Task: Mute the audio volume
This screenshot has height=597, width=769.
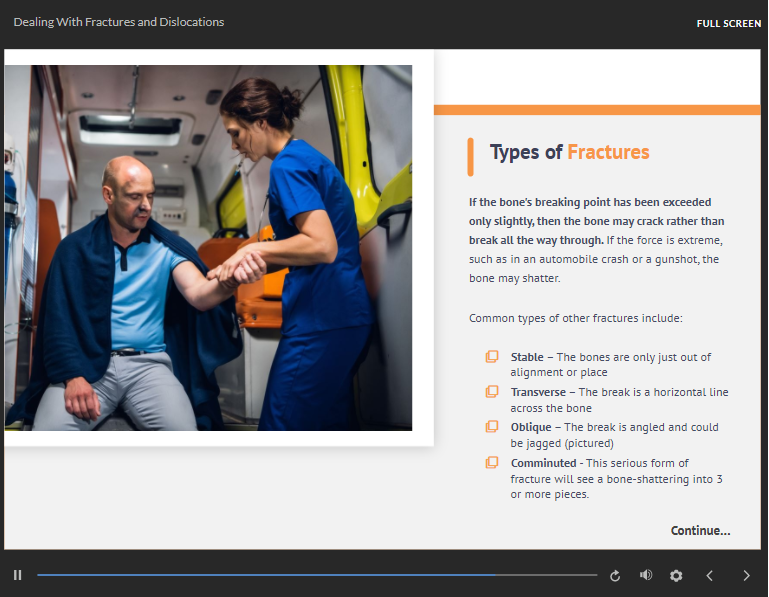Action: pos(646,575)
